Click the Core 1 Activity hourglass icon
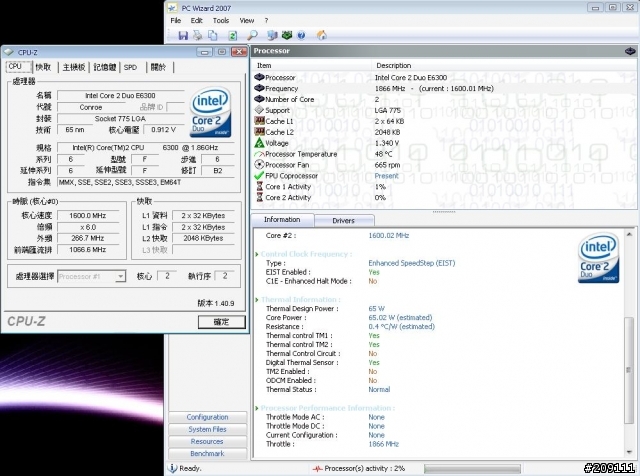The width and height of the screenshot is (640, 476). 260,187
